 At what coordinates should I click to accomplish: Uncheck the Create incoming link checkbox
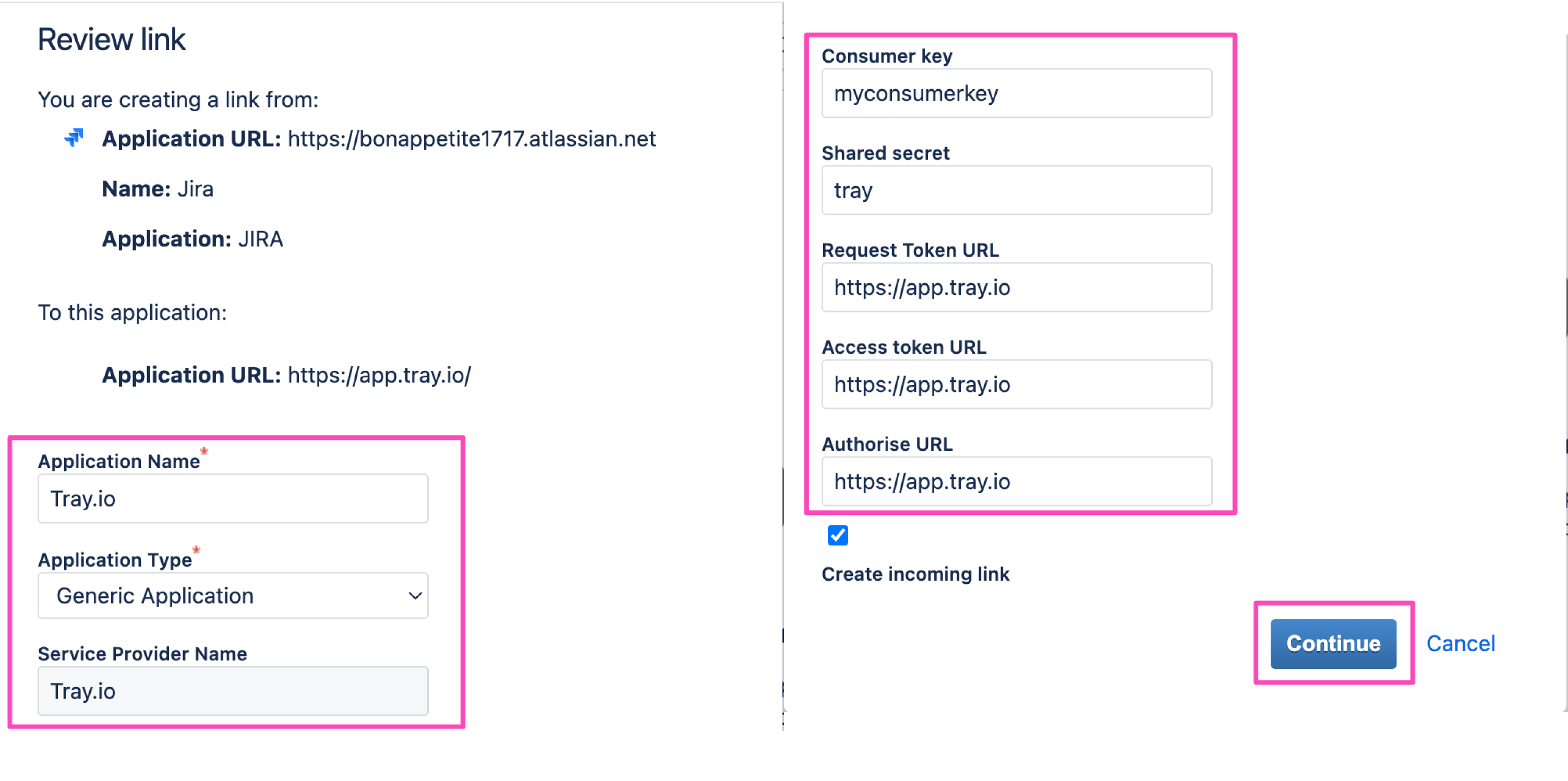tap(838, 535)
